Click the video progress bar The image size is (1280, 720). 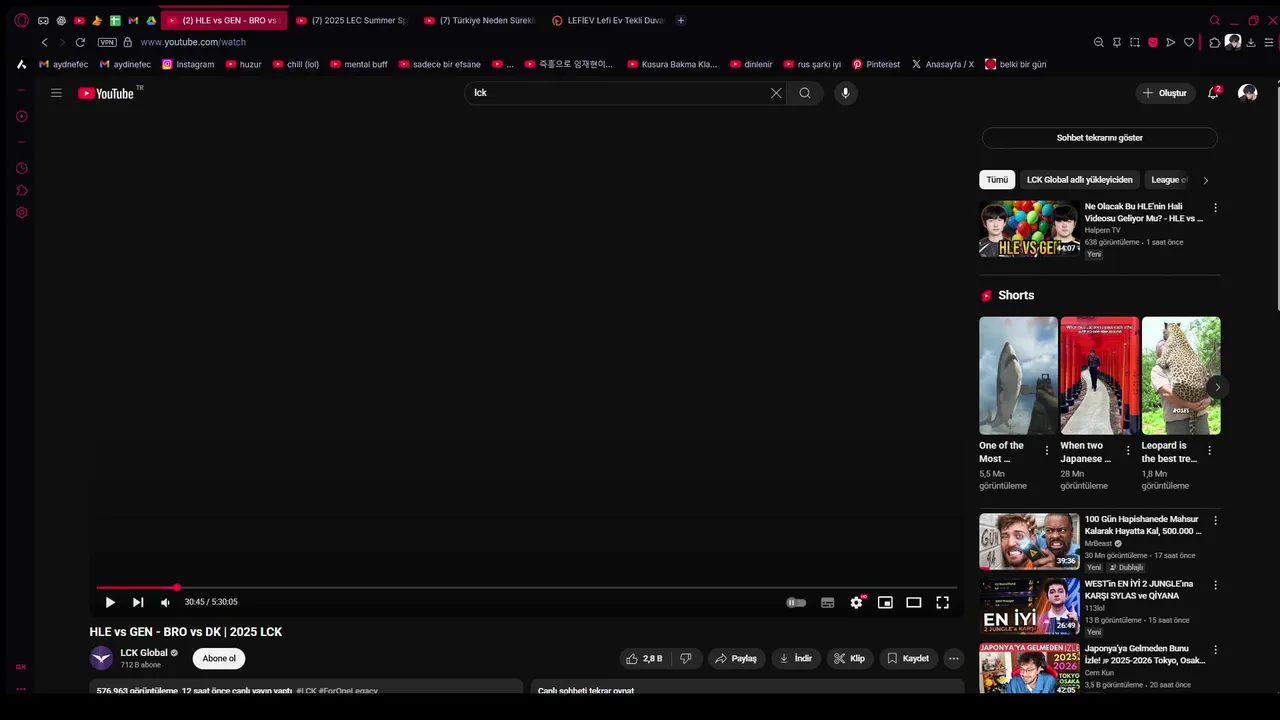526,588
